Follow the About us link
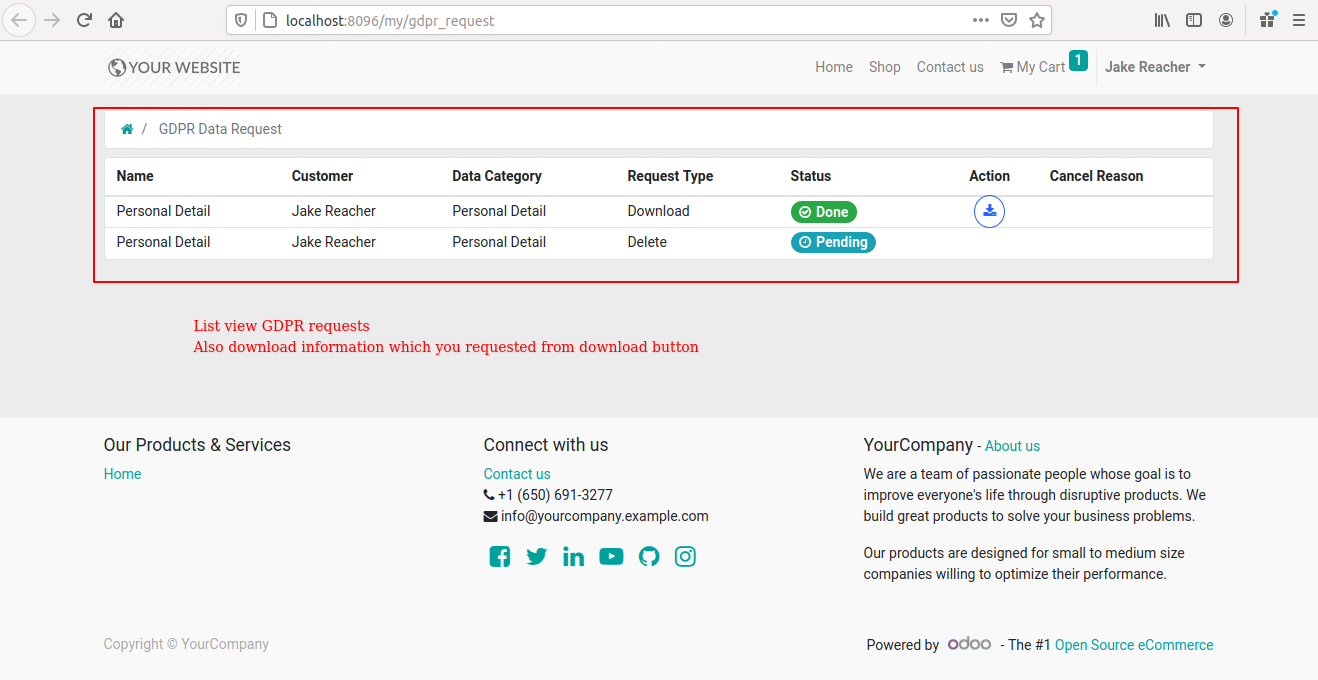 tap(1012, 446)
